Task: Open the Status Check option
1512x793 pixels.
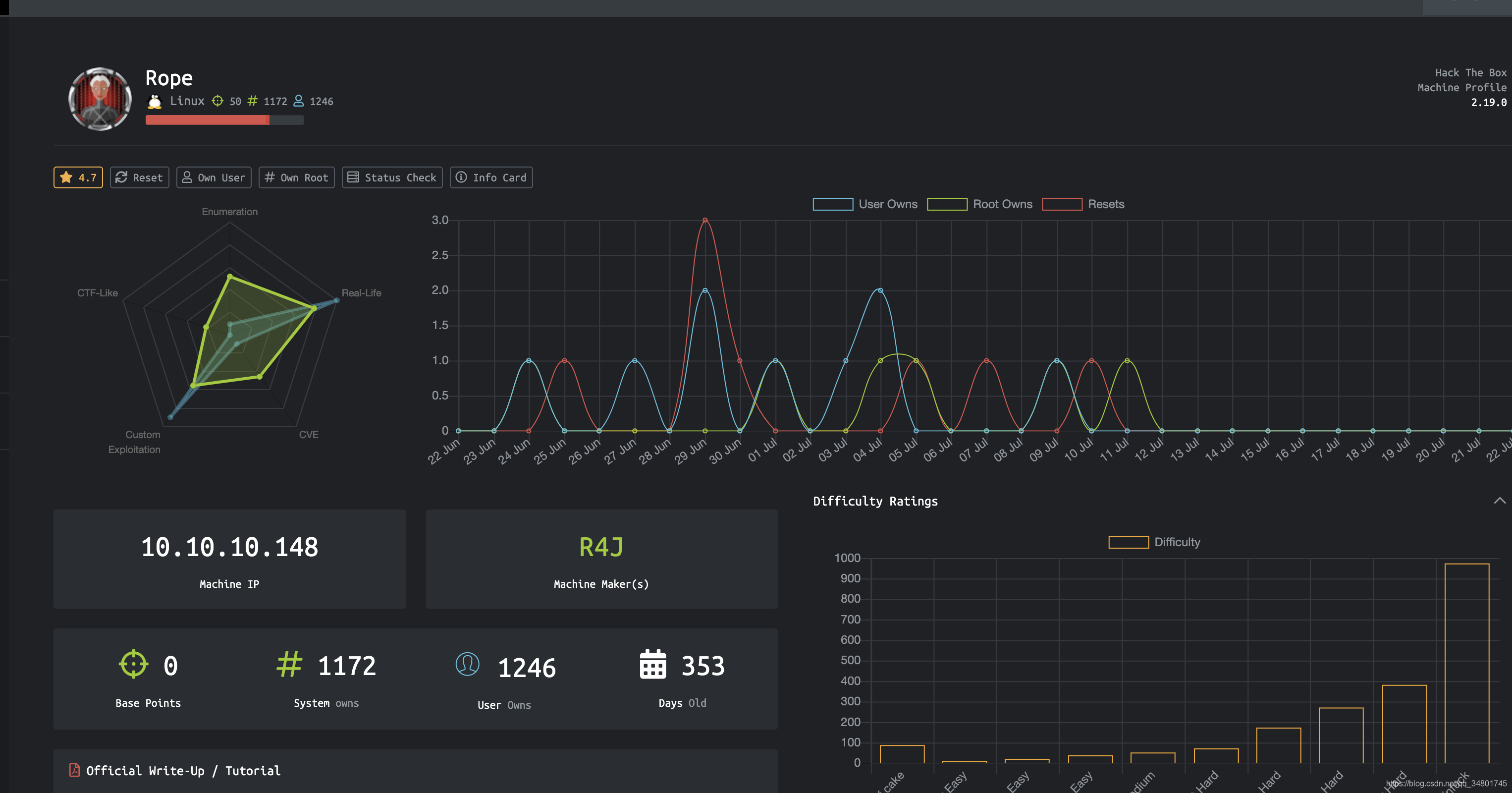Action: tap(392, 177)
